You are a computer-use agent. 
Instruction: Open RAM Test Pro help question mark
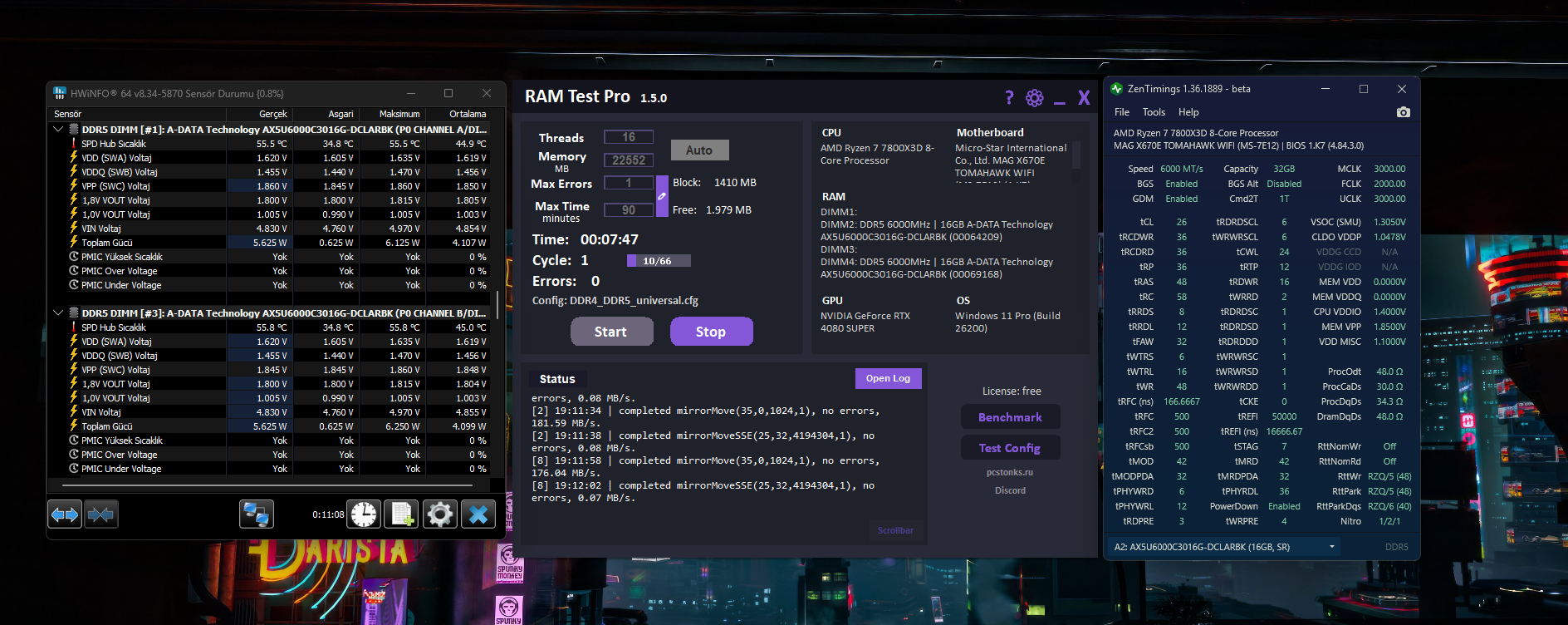point(1009,98)
